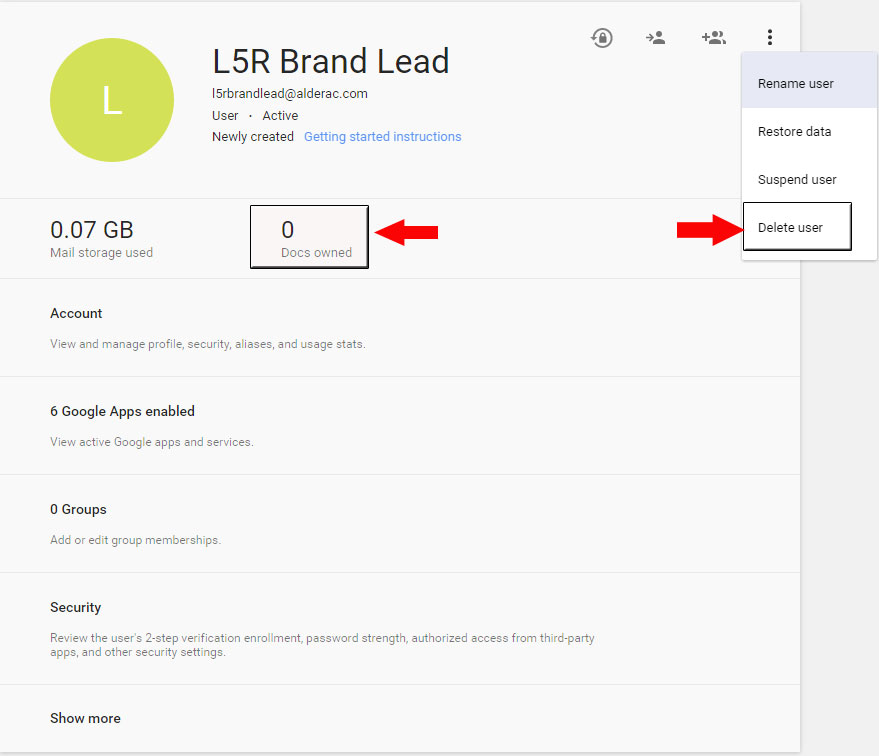Click the Newly created label
Viewport: 879px width, 756px height.
click(x=253, y=137)
